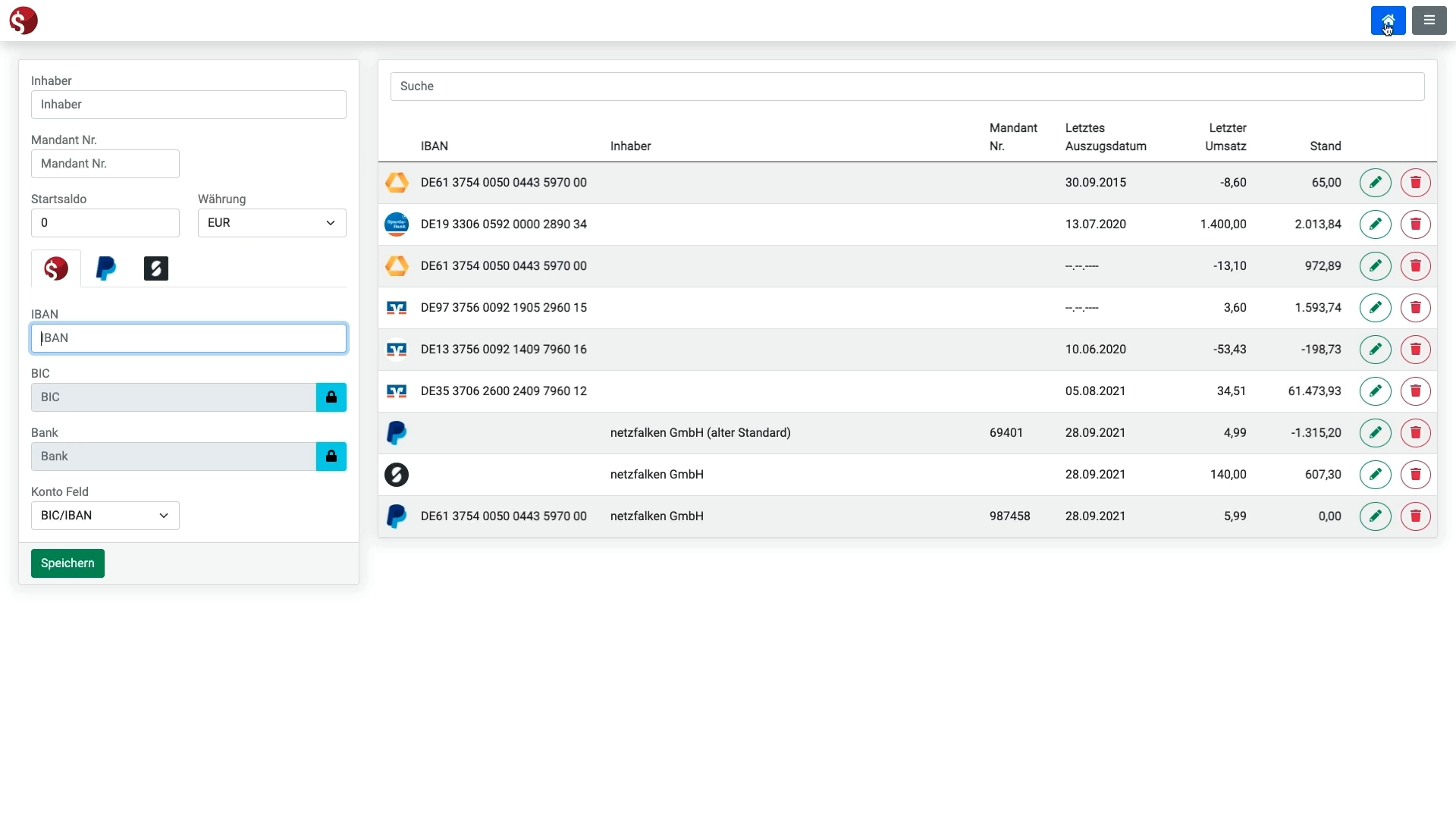Click the red S logo top left

pos(24,20)
